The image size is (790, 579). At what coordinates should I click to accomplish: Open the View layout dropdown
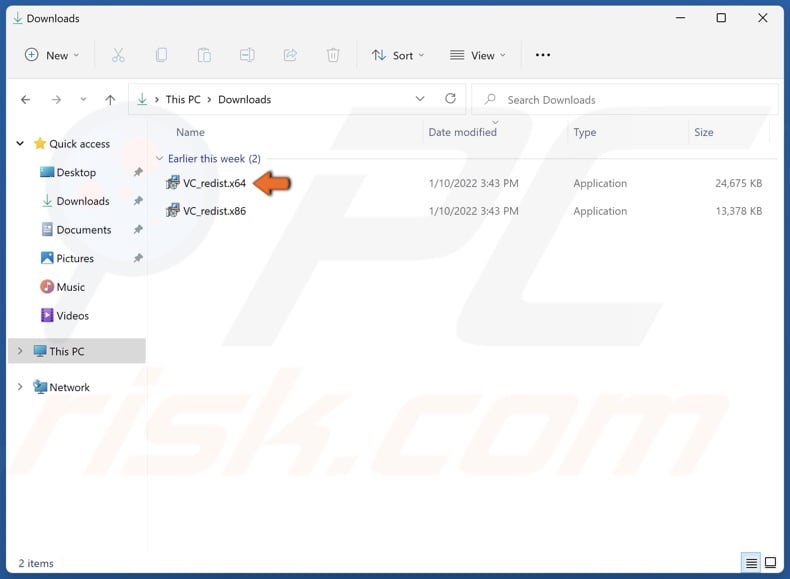click(477, 55)
